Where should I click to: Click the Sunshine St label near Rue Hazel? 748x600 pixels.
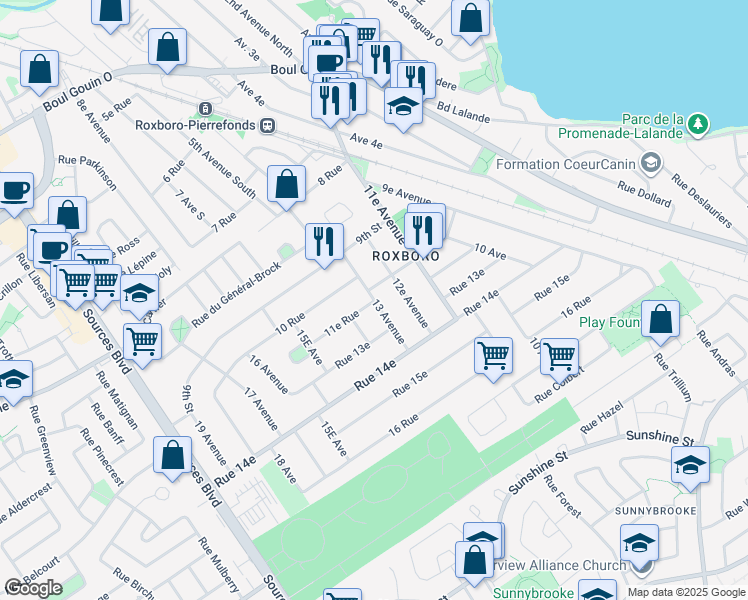pyautogui.click(x=538, y=473)
